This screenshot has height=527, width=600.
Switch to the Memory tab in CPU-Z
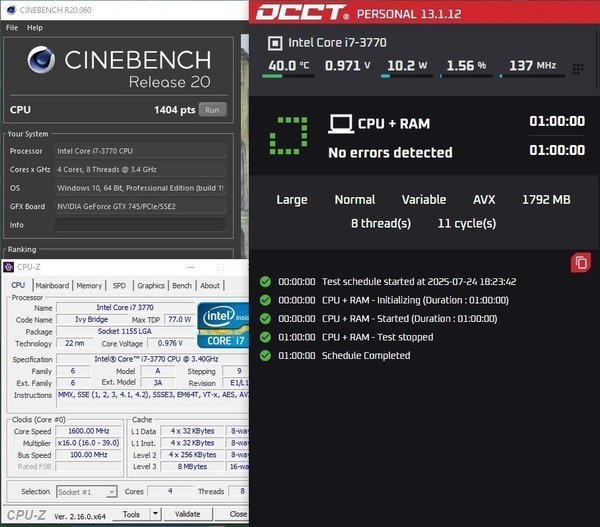89,286
